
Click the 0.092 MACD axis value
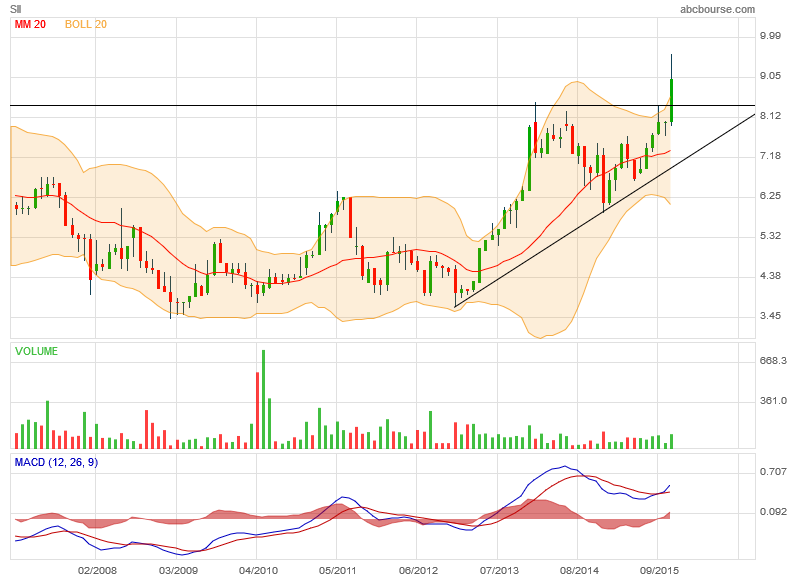point(773,512)
